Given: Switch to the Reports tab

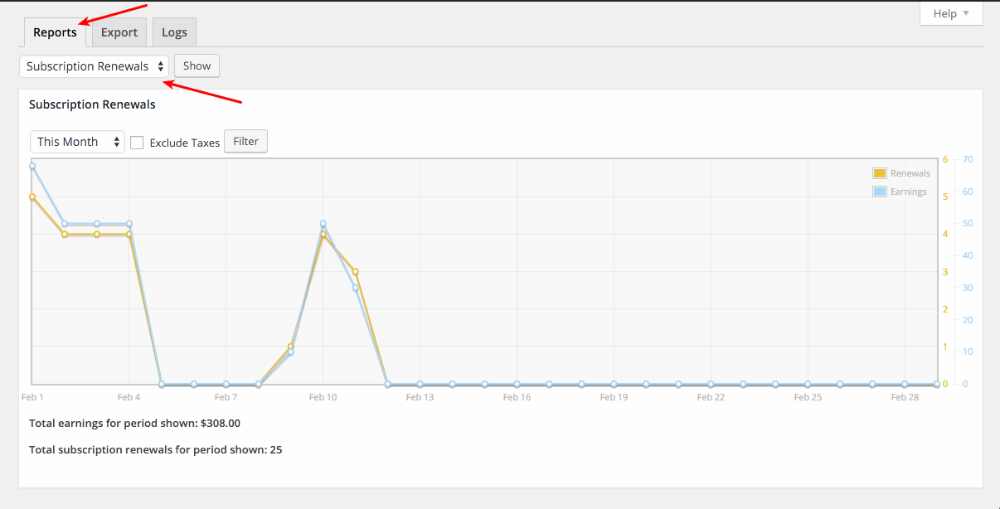Looking at the screenshot, I should click(55, 32).
